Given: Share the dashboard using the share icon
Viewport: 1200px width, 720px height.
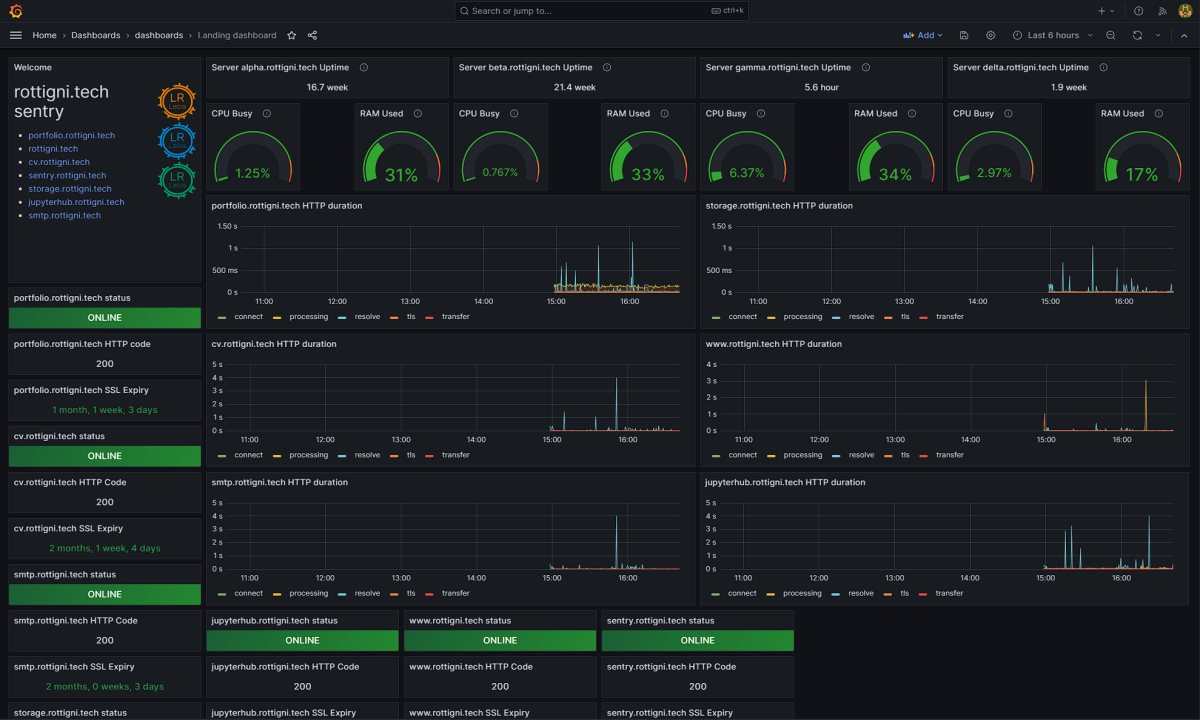Looking at the screenshot, I should 312,35.
